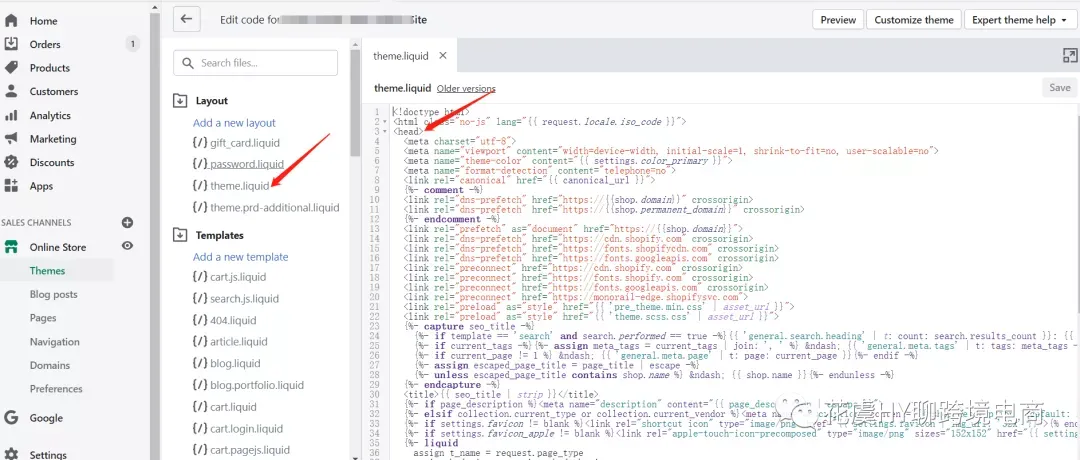Screen dimensions: 1080x460
Task: Open the Expert theme help dropdown
Action: (1019, 20)
